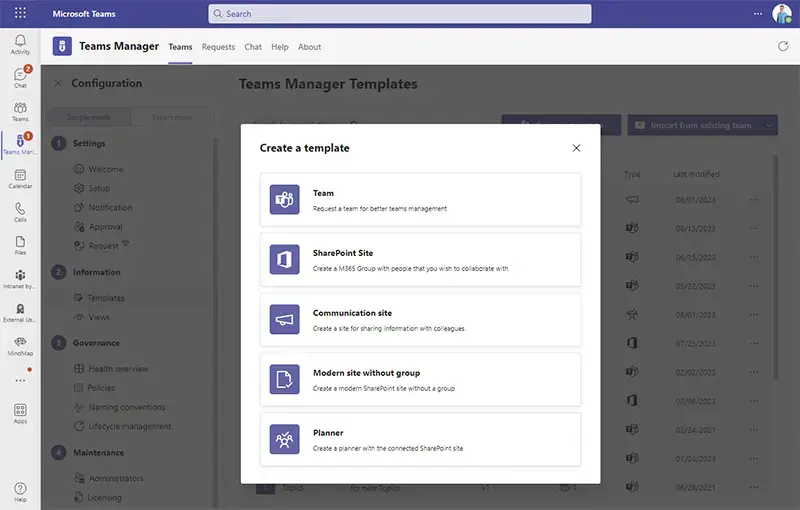Open row options for template dated 05/22/2023

point(754,286)
